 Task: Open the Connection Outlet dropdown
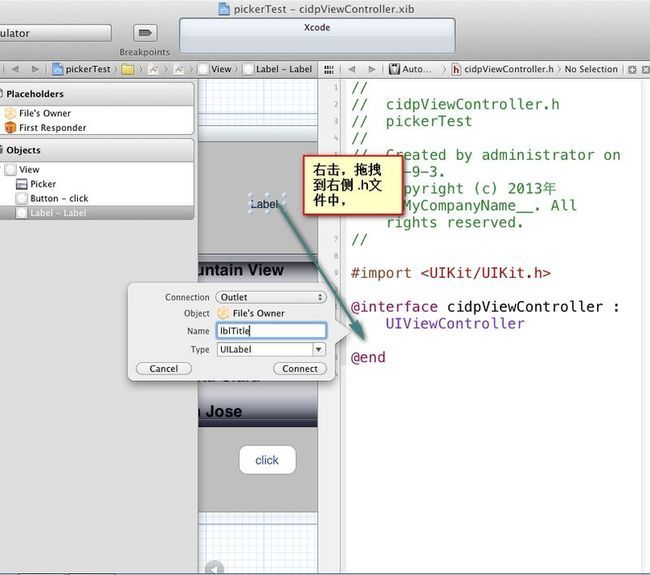pos(271,297)
